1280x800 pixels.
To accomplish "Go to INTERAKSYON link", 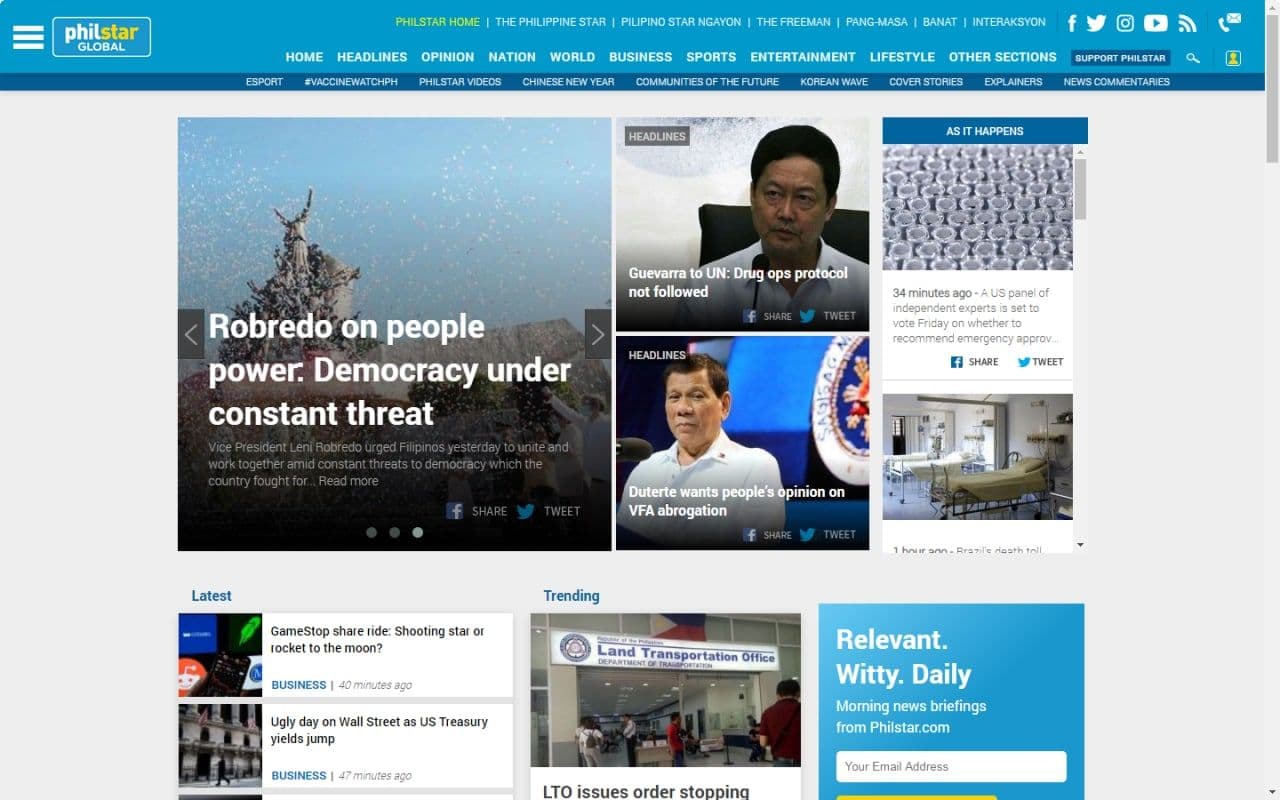I will point(1009,22).
